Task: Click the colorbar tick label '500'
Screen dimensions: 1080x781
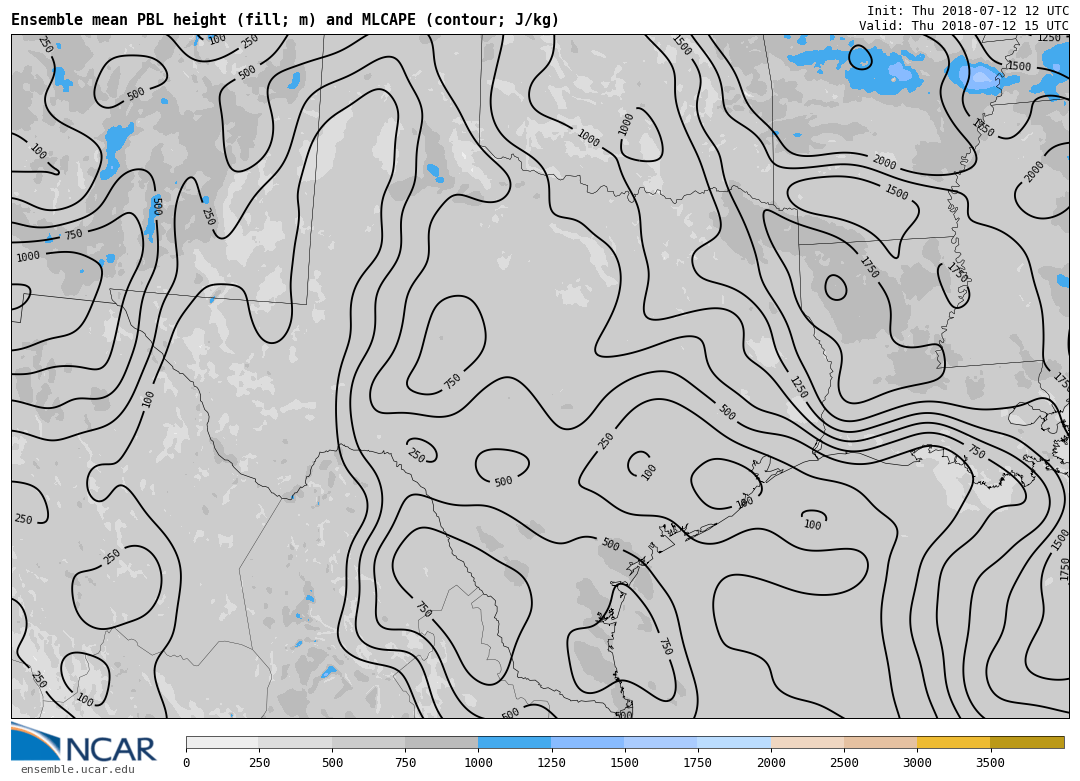Action: pyautogui.click(x=332, y=762)
